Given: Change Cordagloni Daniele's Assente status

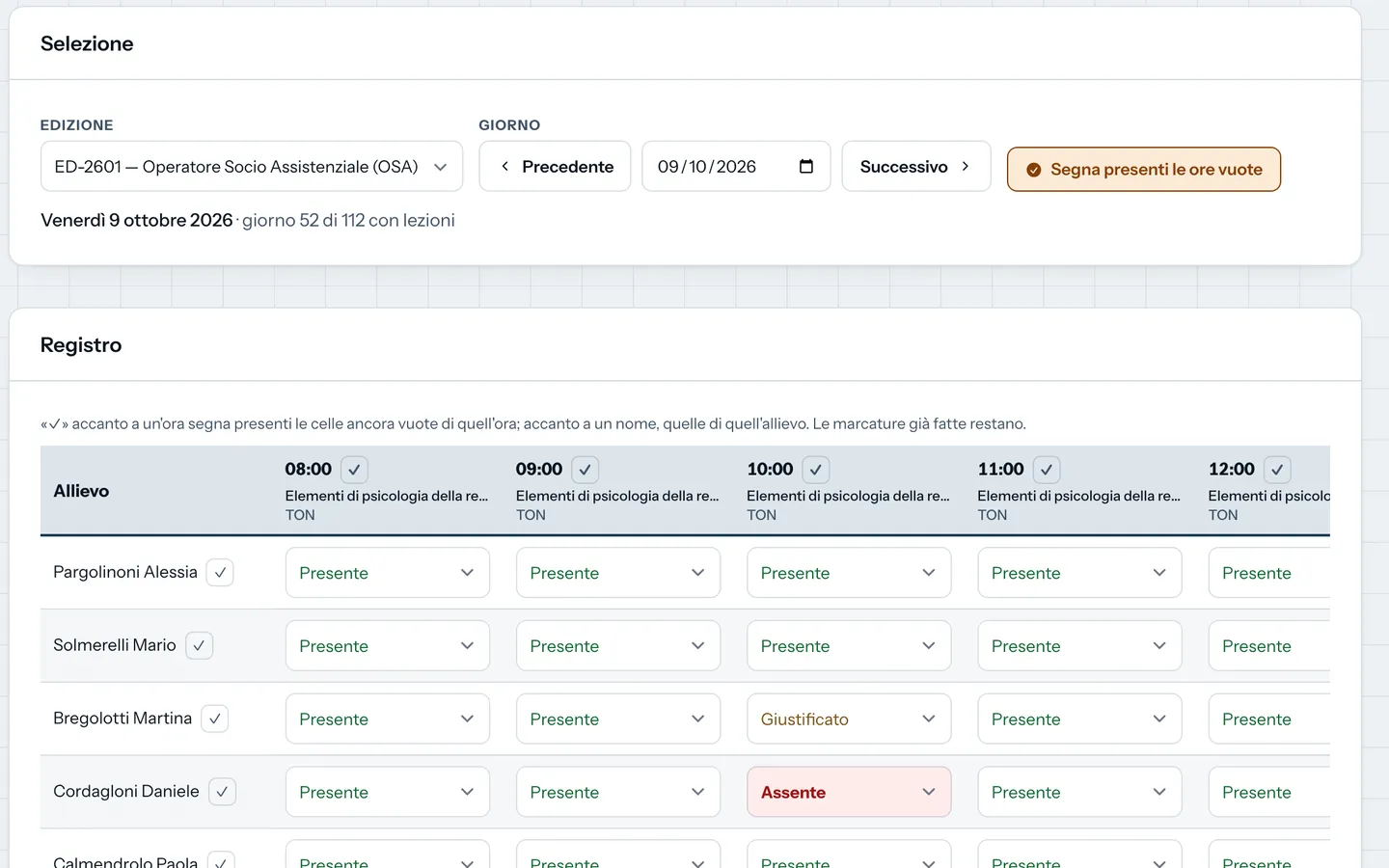Looking at the screenshot, I should [849, 792].
